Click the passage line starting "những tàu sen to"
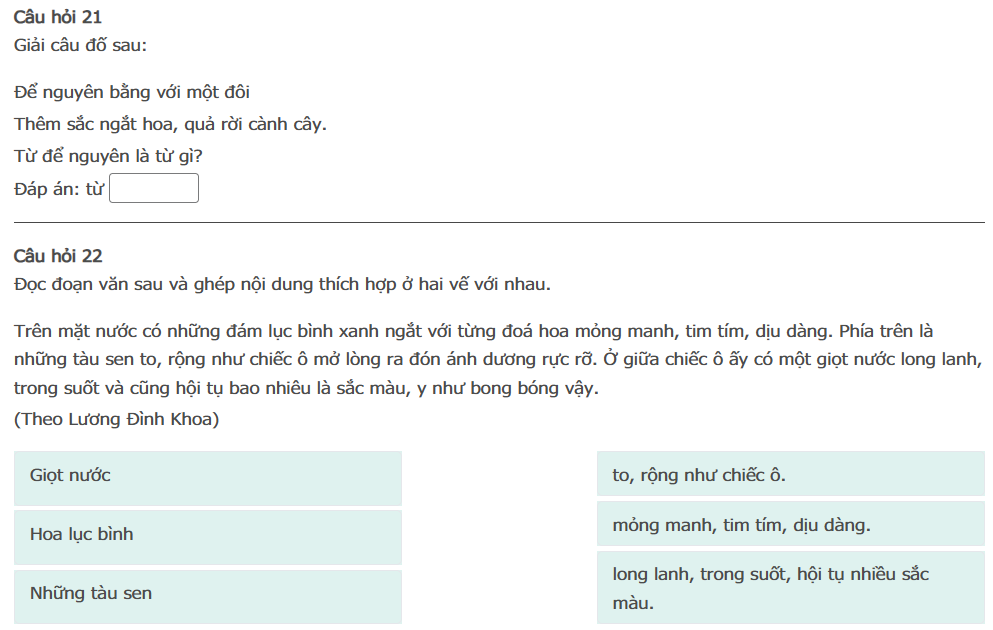Screen dimensions: 993x630 (499, 359)
